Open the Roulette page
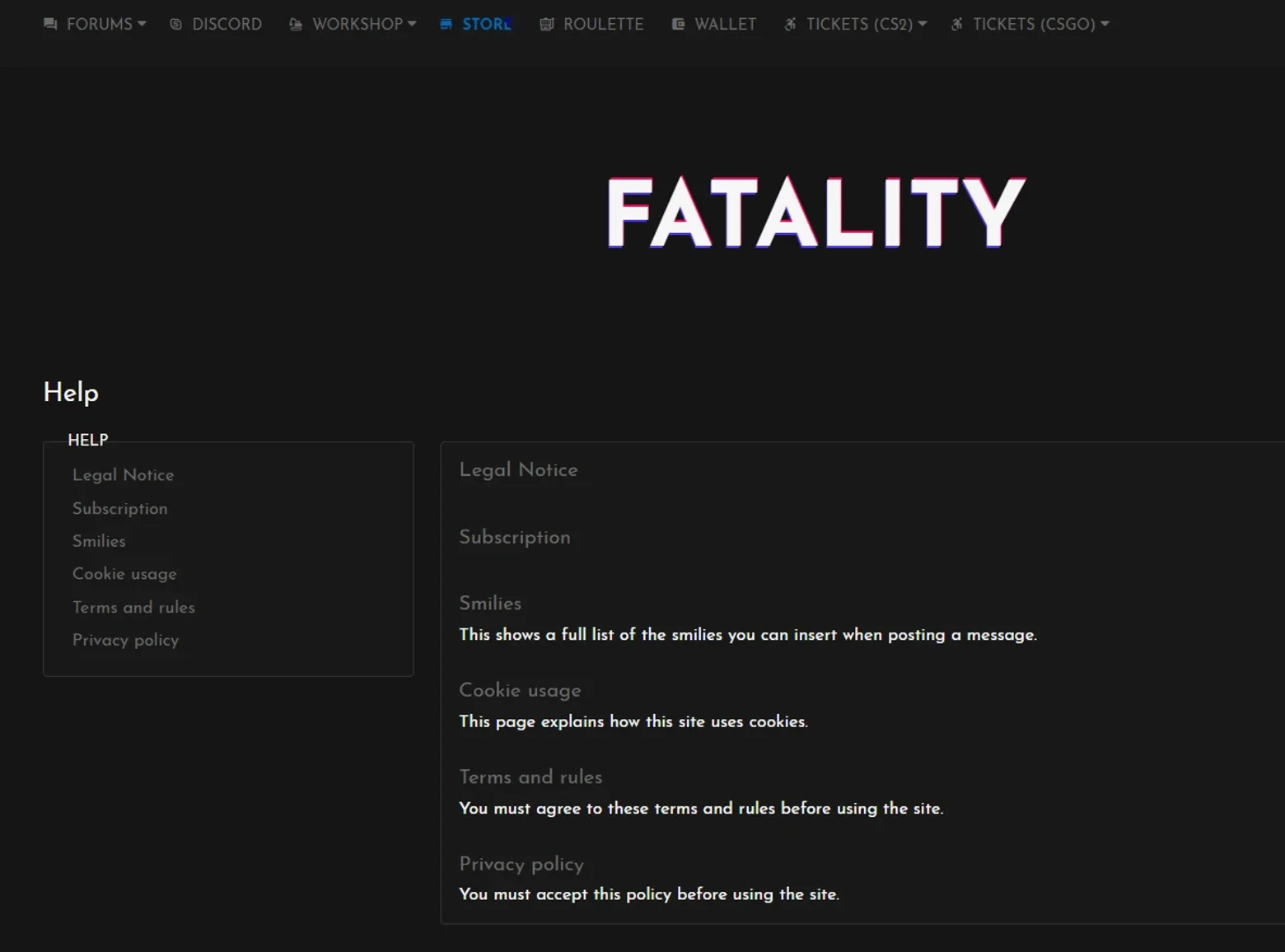The height and width of the screenshot is (952, 1285). [604, 25]
